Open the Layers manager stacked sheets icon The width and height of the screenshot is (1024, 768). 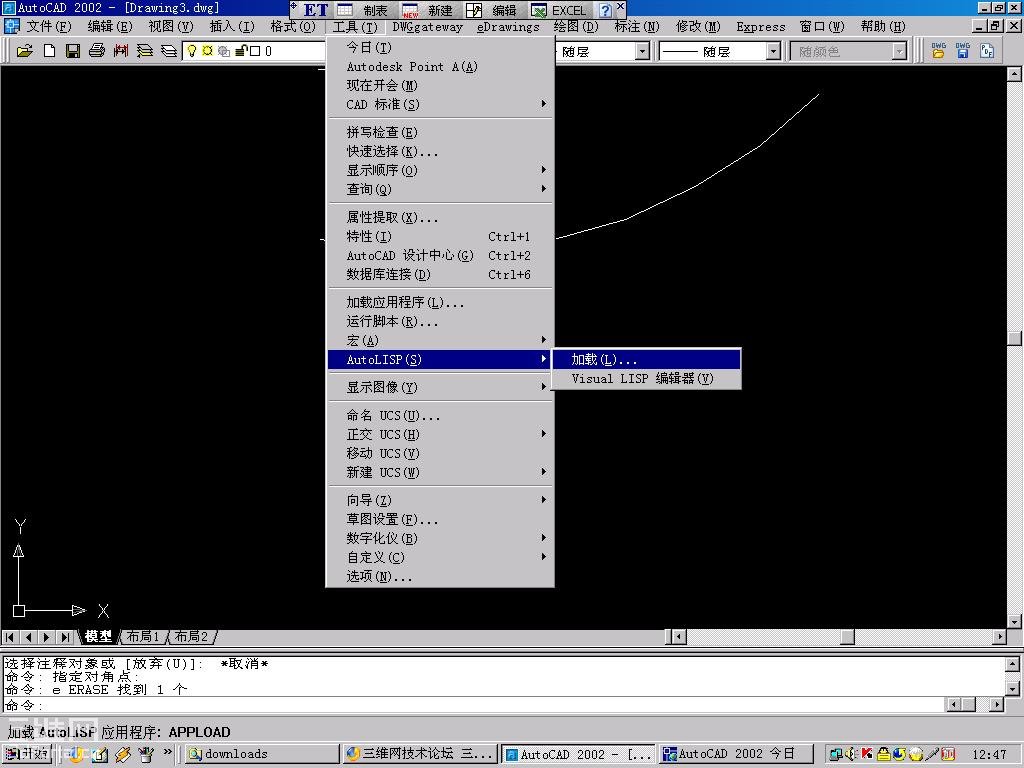tap(168, 51)
